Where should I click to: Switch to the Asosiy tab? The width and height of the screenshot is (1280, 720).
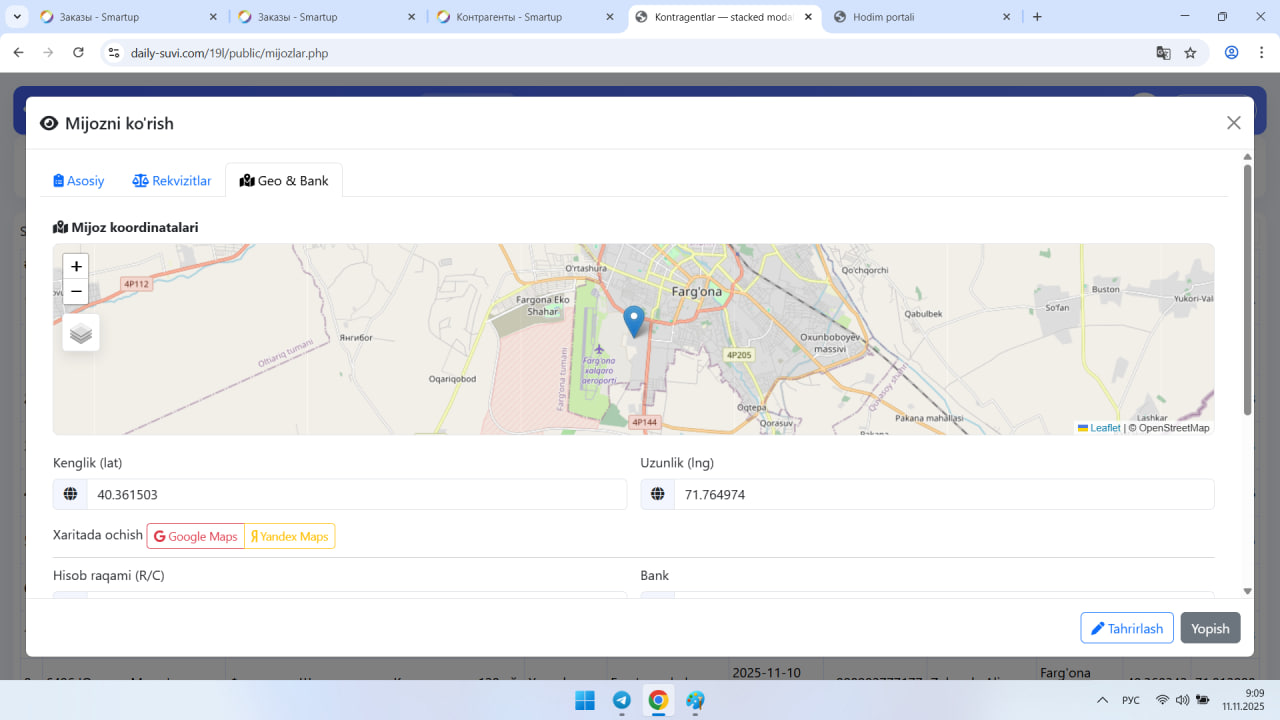click(x=79, y=181)
